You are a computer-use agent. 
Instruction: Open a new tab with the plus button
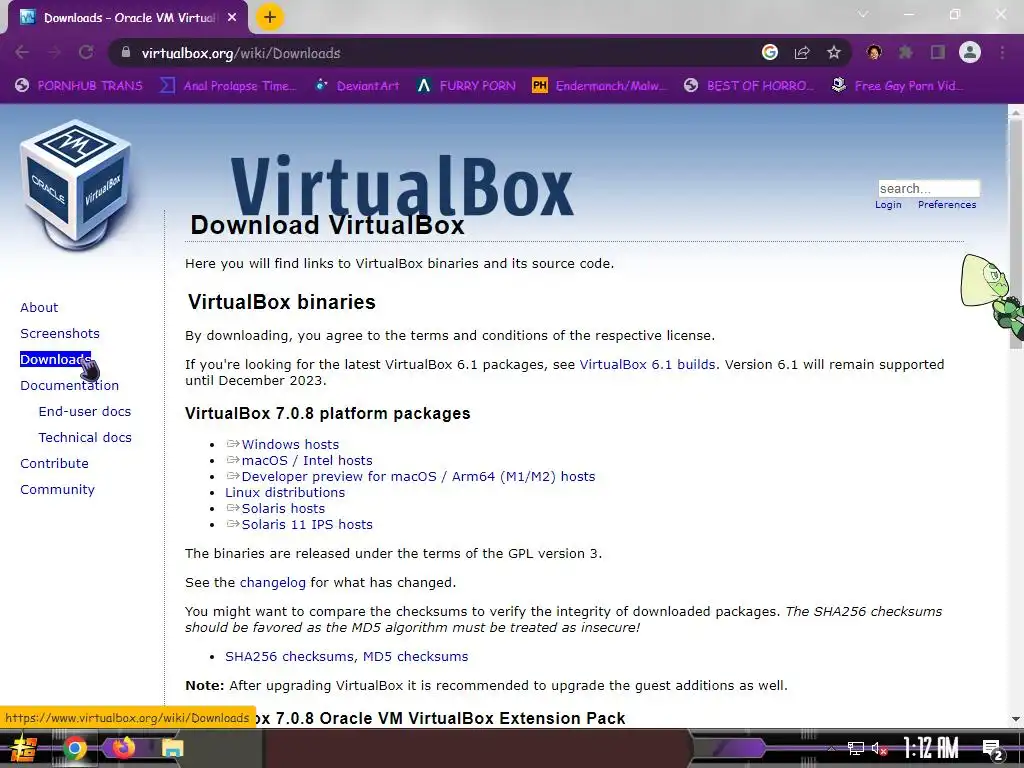270,18
